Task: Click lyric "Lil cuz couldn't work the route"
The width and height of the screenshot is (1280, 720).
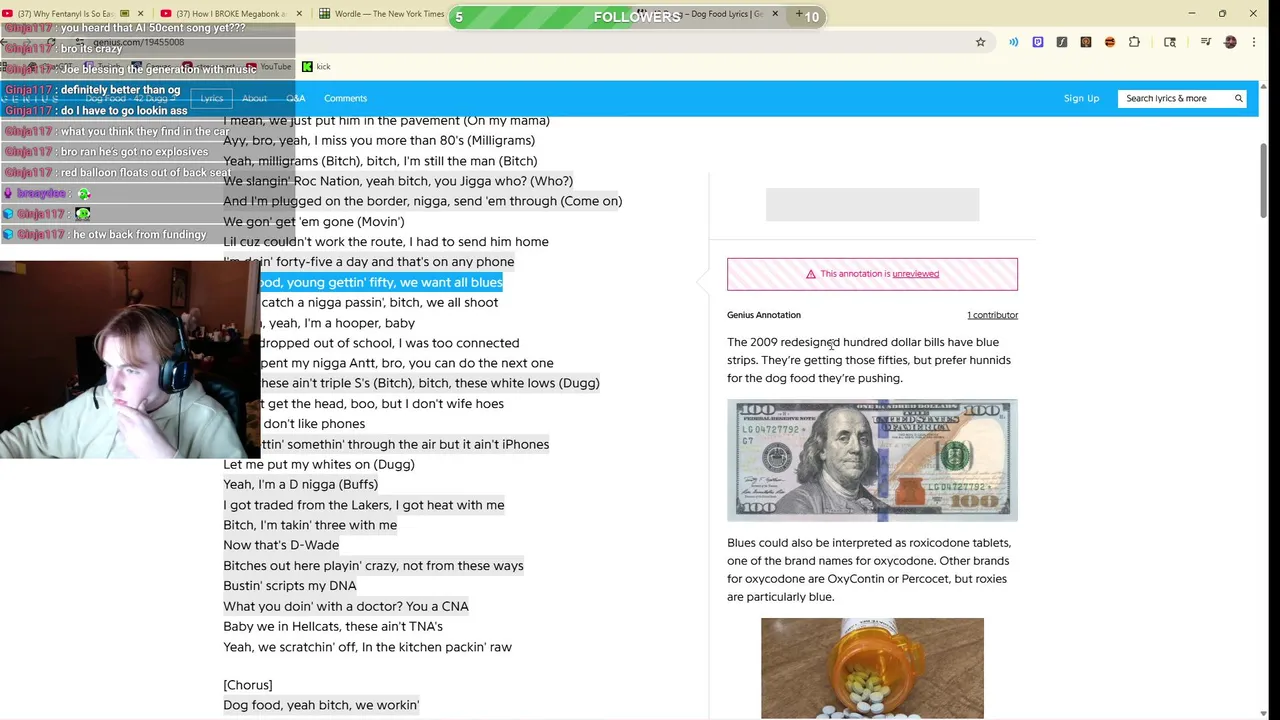Action: point(385,241)
